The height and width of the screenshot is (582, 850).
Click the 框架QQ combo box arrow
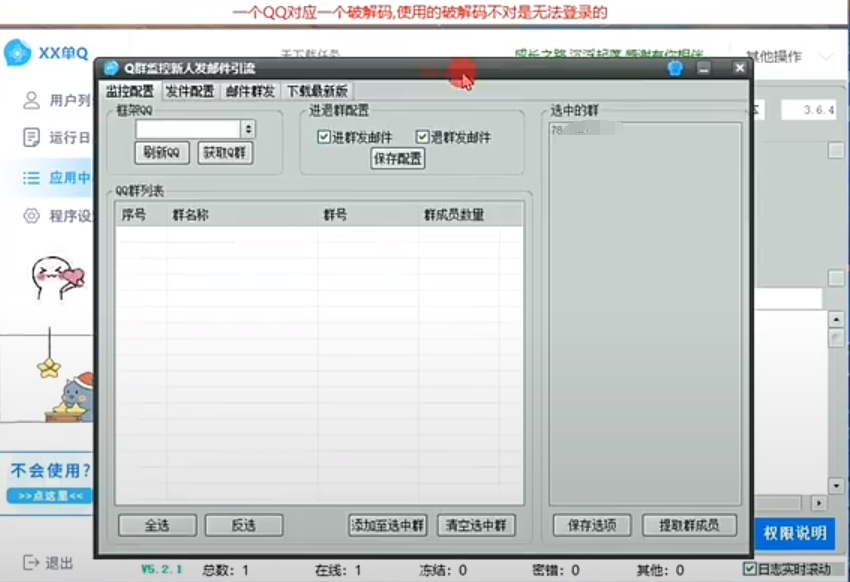pos(248,129)
